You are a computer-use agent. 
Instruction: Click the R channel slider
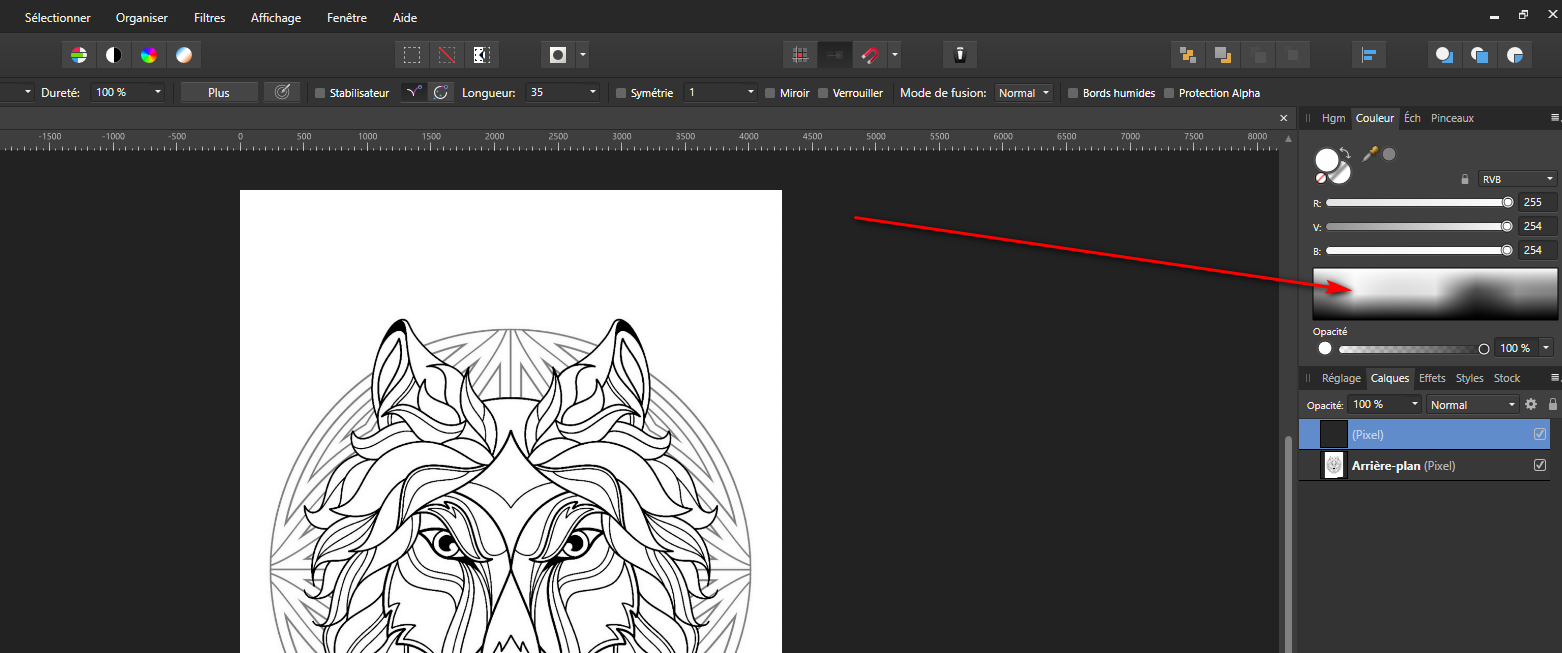click(x=1420, y=202)
